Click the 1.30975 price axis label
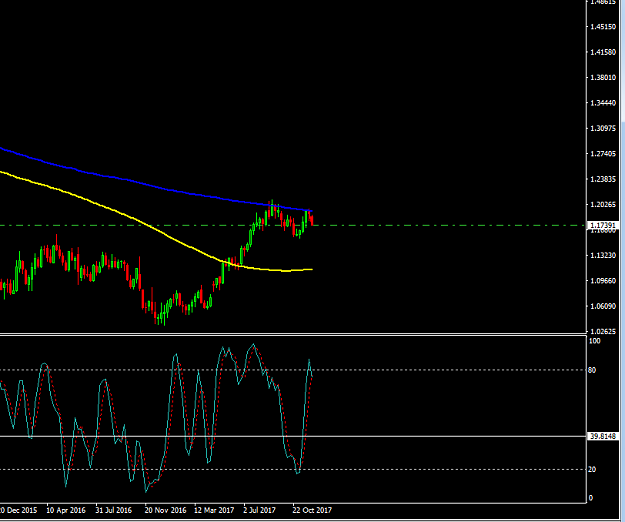Viewport: 625px width, 522px height. [x=603, y=128]
